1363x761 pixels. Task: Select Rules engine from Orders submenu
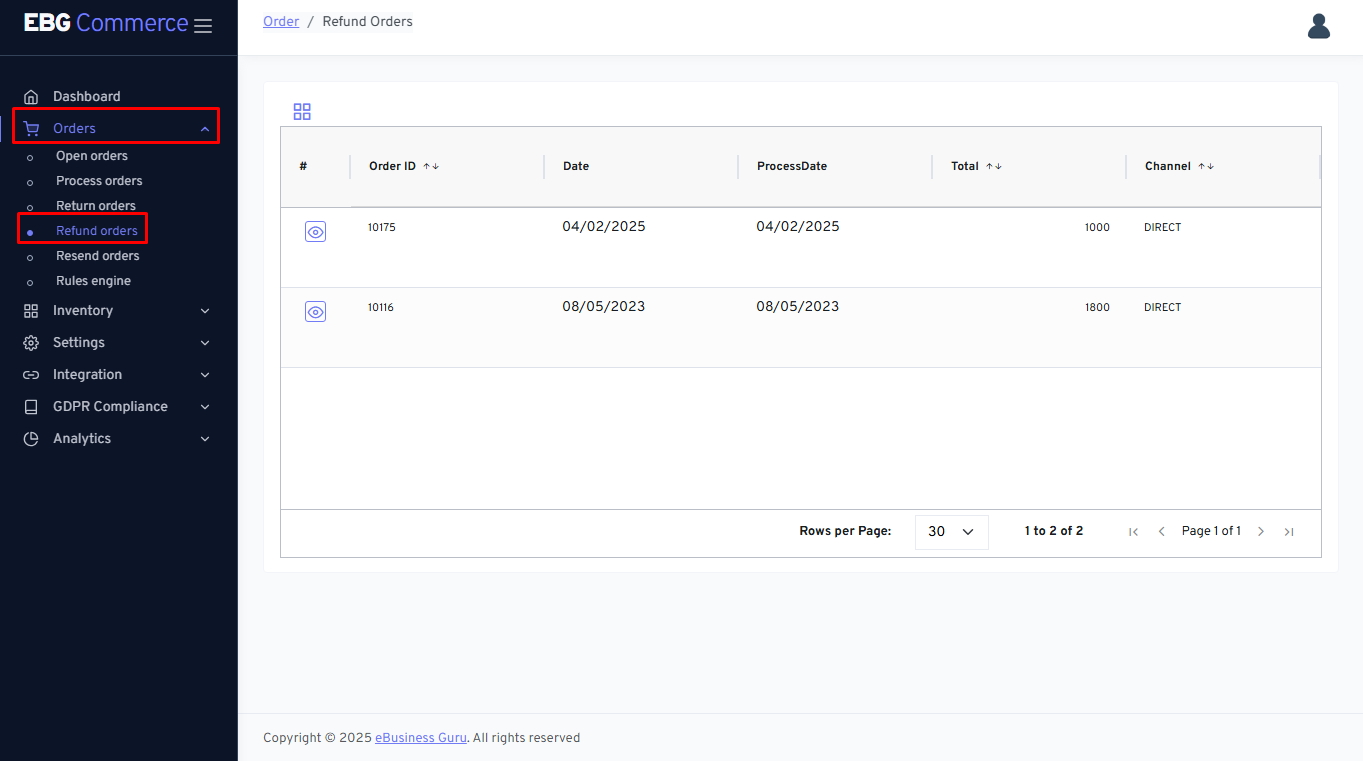[x=93, y=281]
